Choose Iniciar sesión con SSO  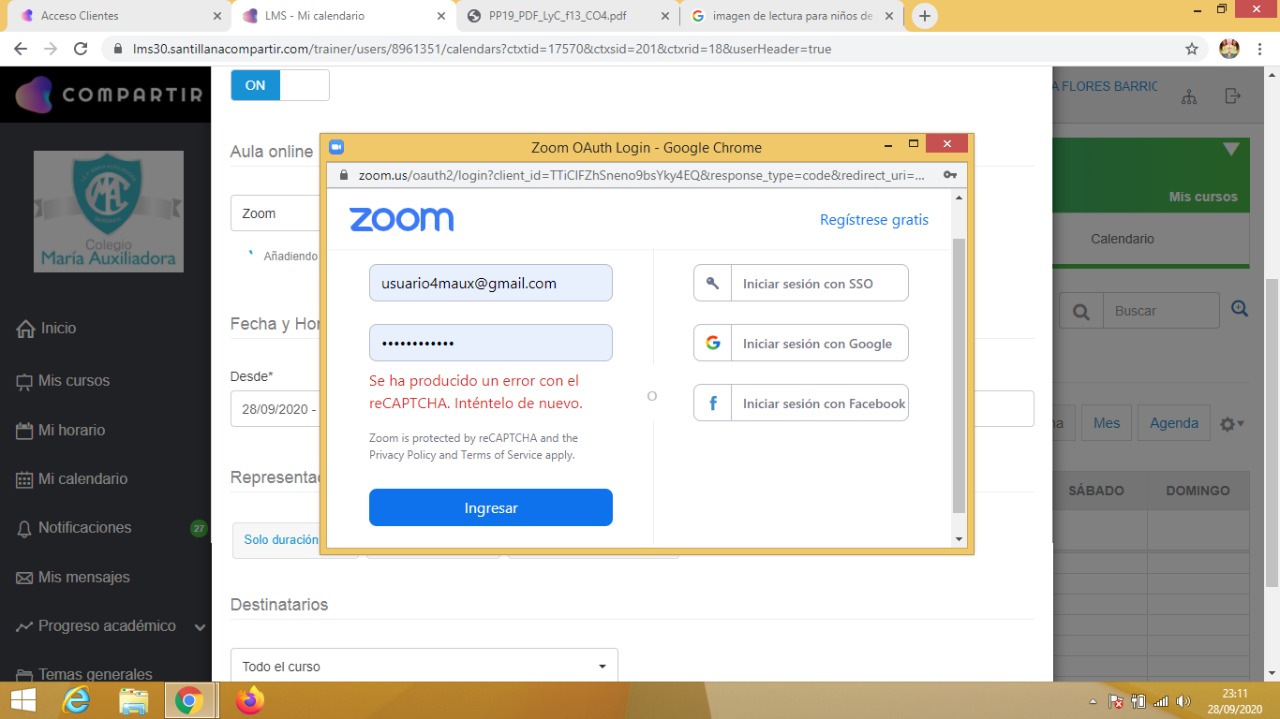[801, 283]
